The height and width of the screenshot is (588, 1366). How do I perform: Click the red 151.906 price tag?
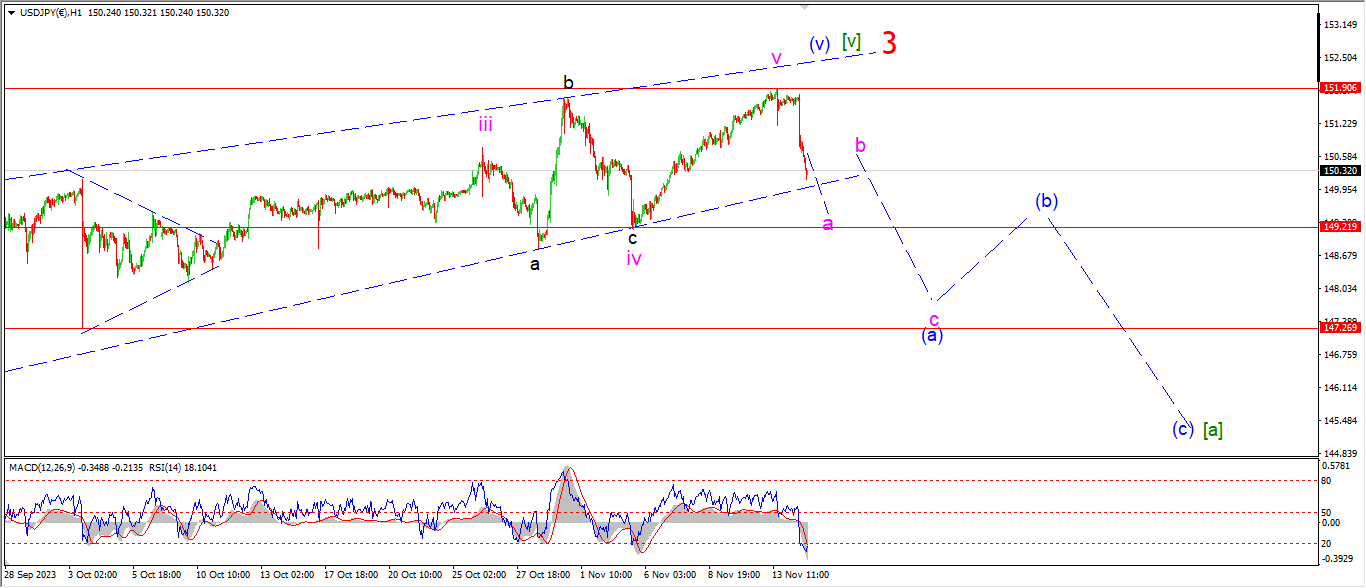(1340, 88)
